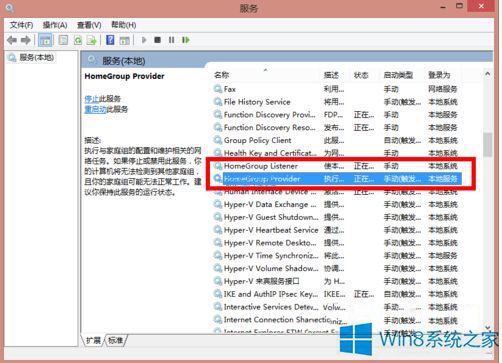Open the Help question-mark toolbar icon
The width and height of the screenshot is (502, 363).
(110, 40)
